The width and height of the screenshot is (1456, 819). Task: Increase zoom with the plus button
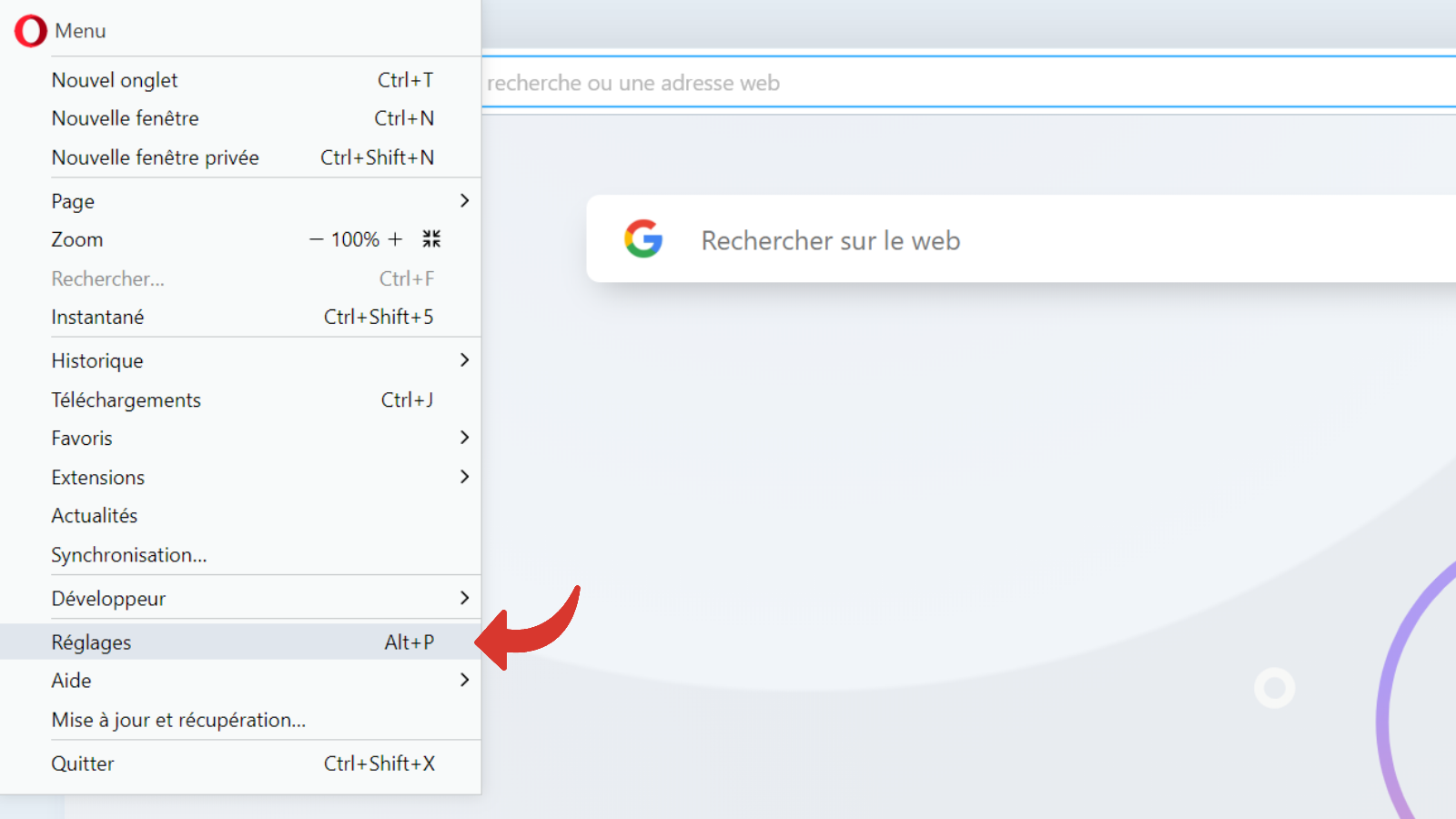(x=395, y=239)
